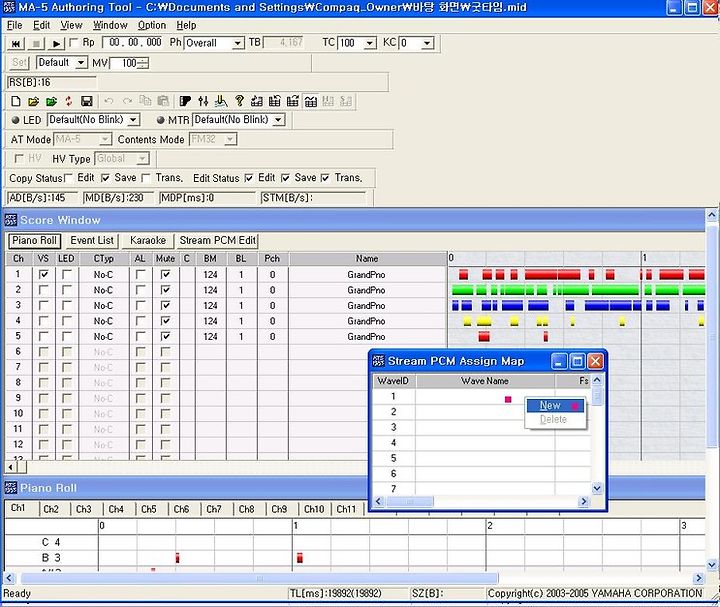
Task: Open the Ph Overall dropdown
Action: click(x=237, y=44)
